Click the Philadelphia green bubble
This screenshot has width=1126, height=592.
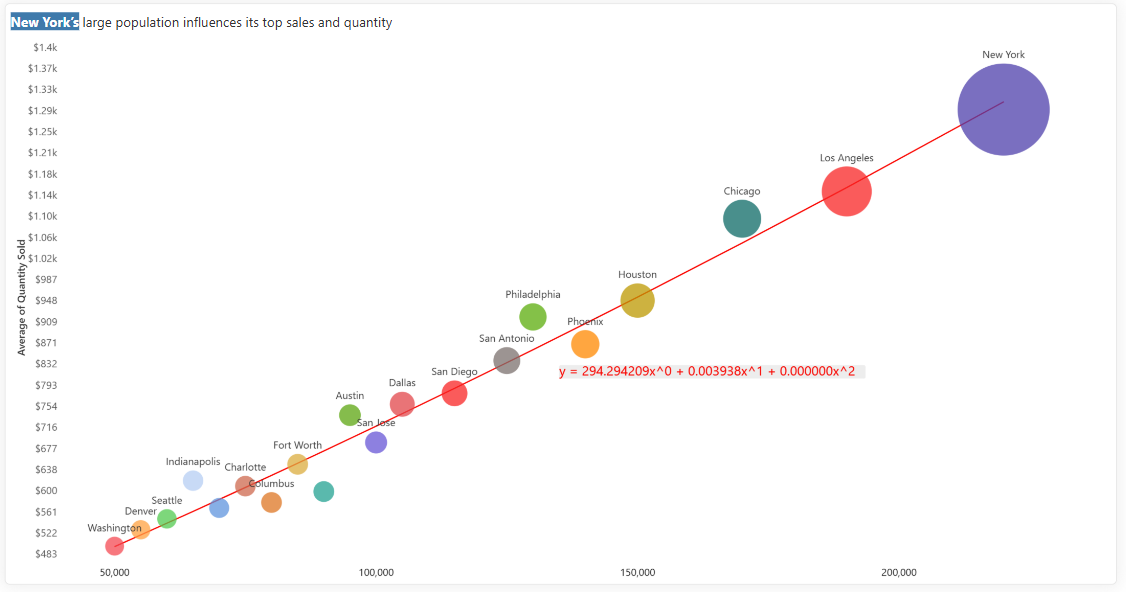point(533,317)
